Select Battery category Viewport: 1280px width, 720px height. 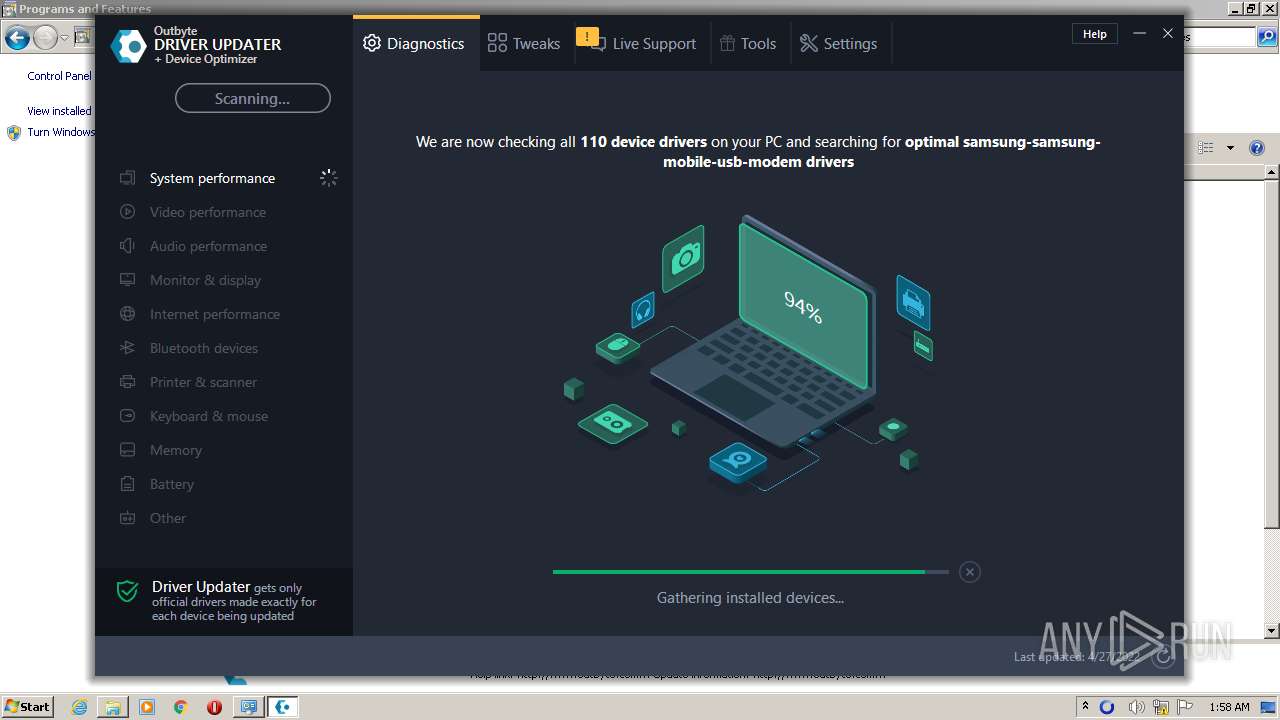[x=171, y=484]
